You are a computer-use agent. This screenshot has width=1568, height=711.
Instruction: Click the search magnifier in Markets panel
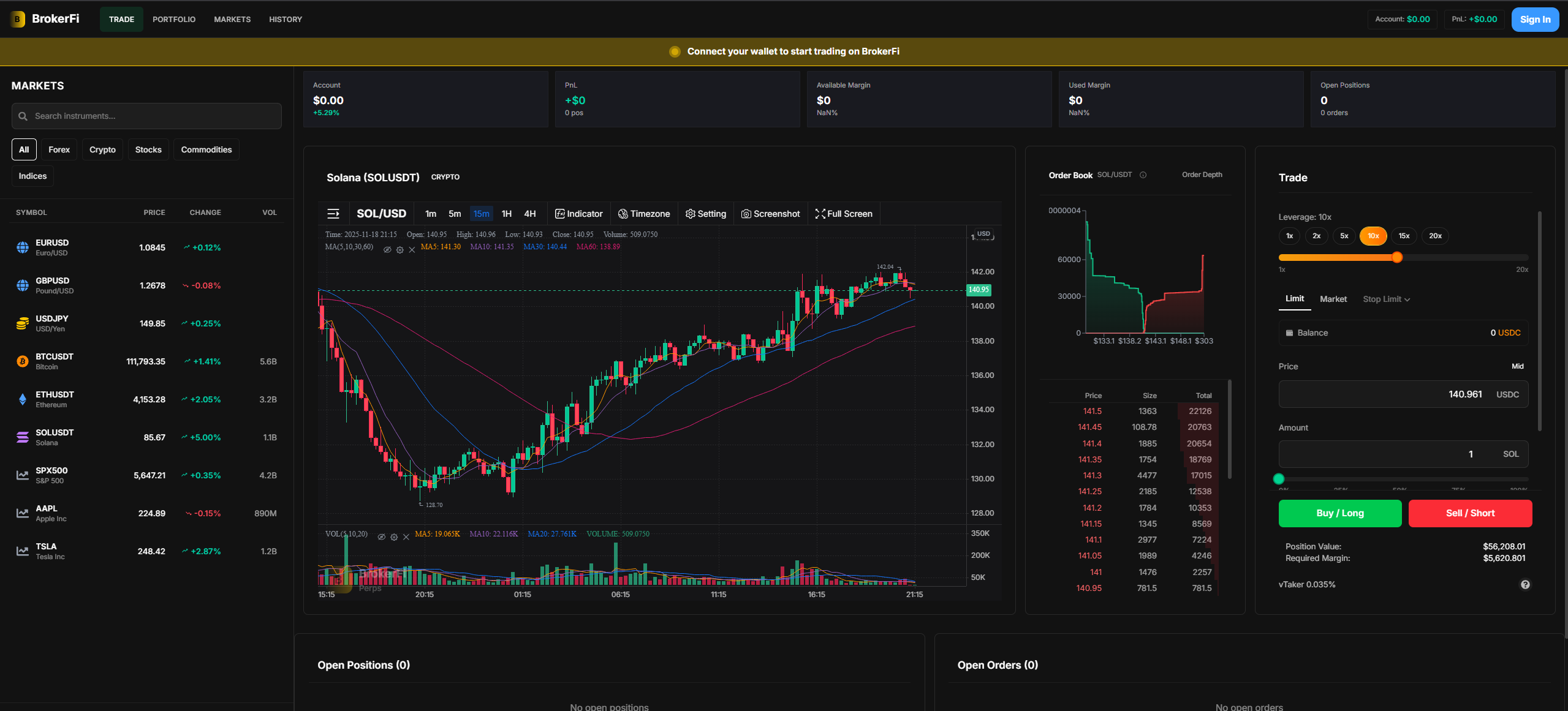coord(23,116)
